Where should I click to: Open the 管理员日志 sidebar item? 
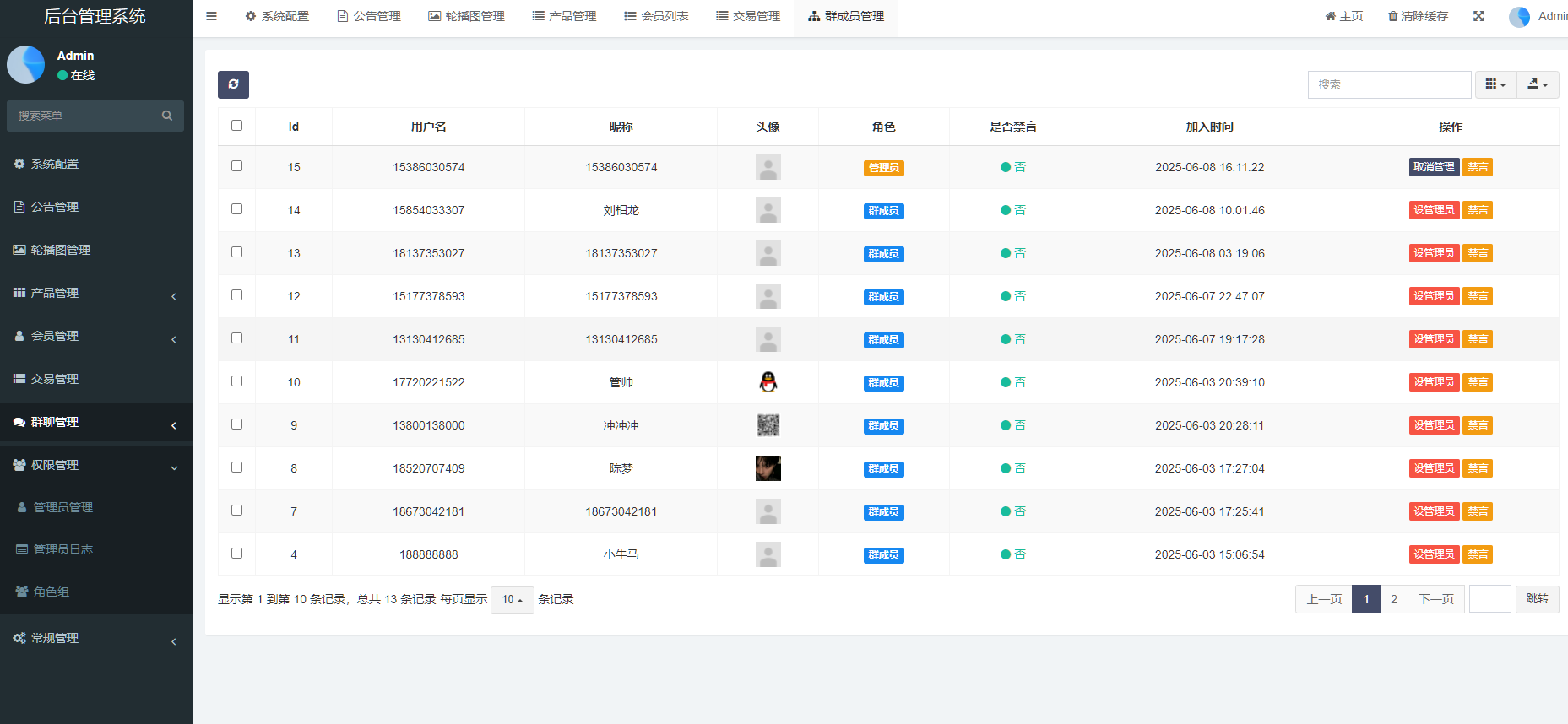(x=62, y=549)
